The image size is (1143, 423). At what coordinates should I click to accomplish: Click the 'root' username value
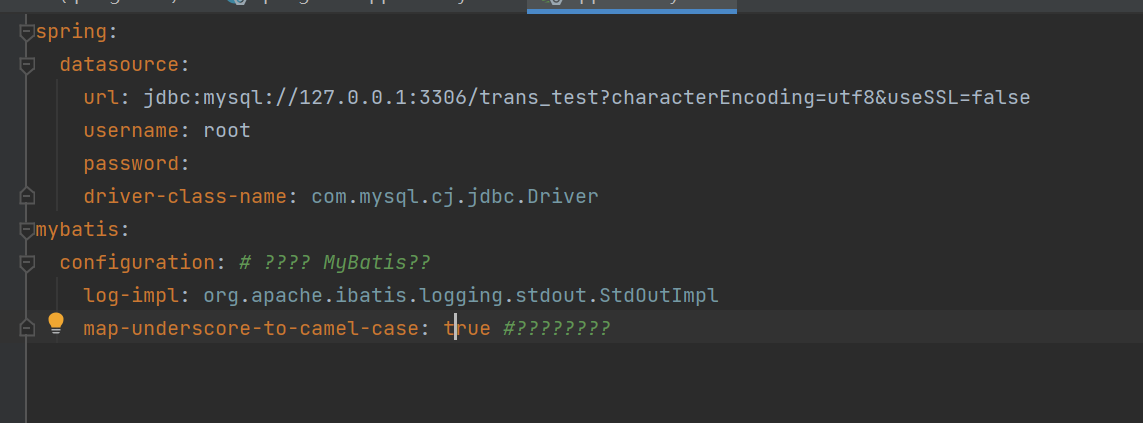coord(227,131)
